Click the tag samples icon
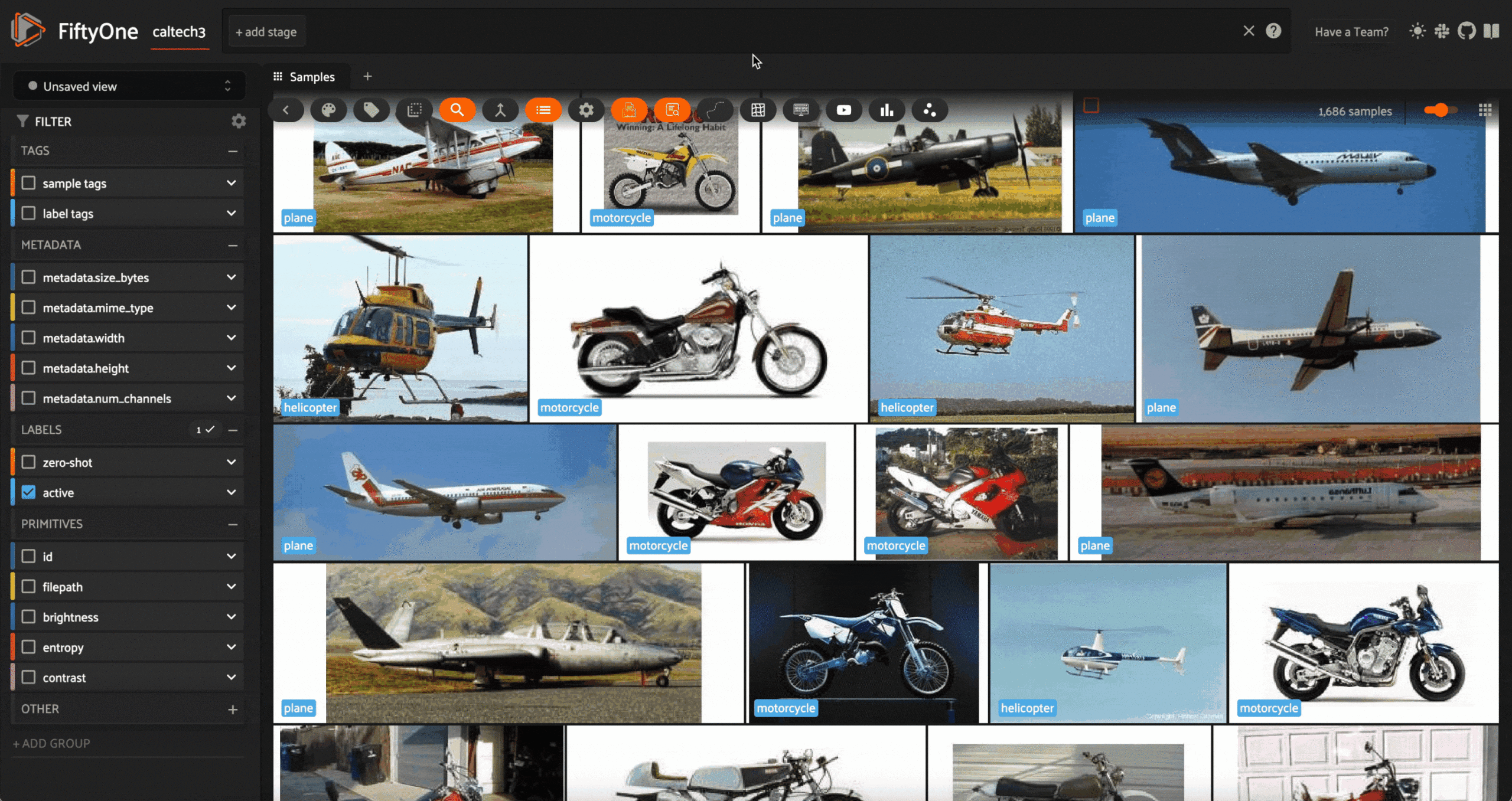This screenshot has height=801, width=1512. [371, 110]
